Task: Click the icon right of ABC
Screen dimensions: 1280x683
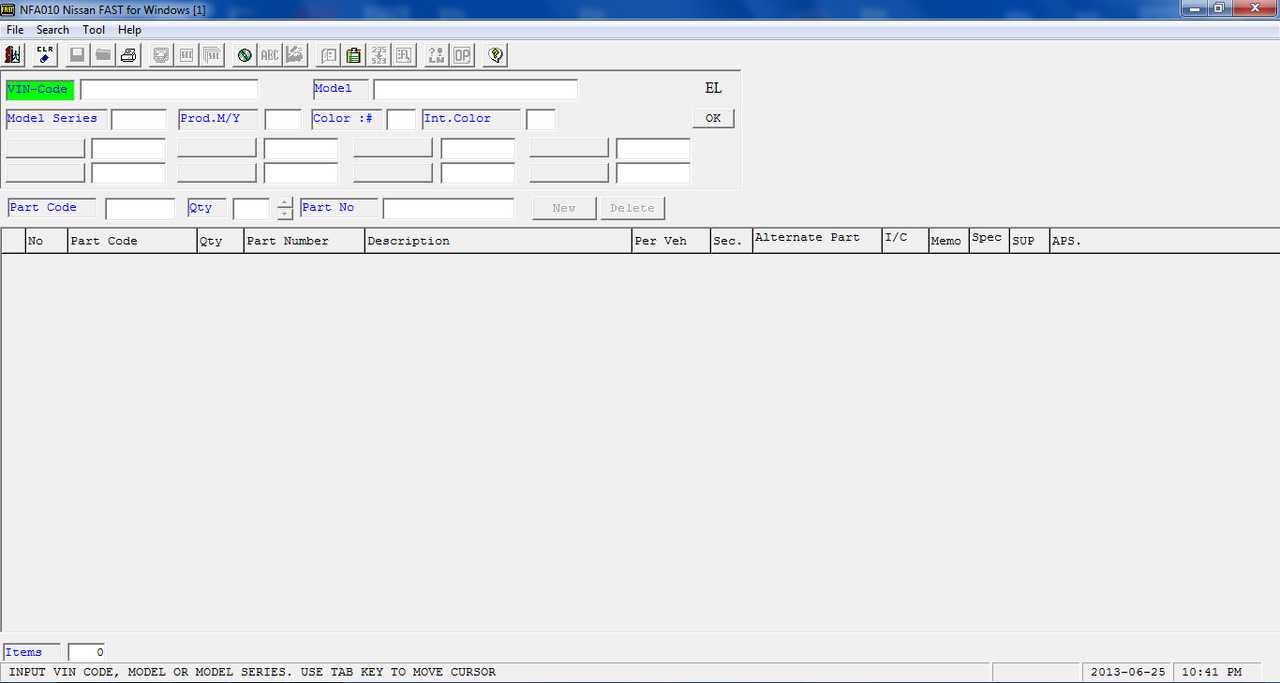Action: (295, 55)
